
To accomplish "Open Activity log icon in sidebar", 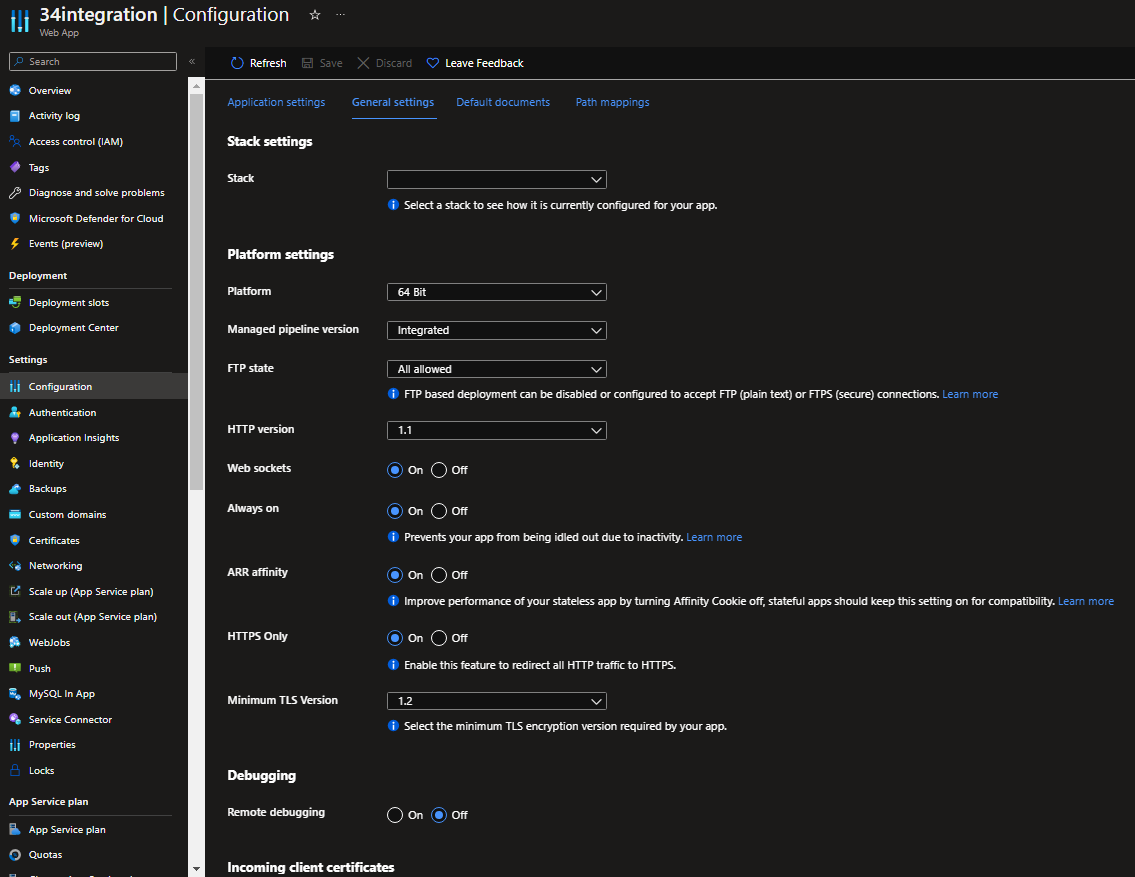I will [14, 116].
